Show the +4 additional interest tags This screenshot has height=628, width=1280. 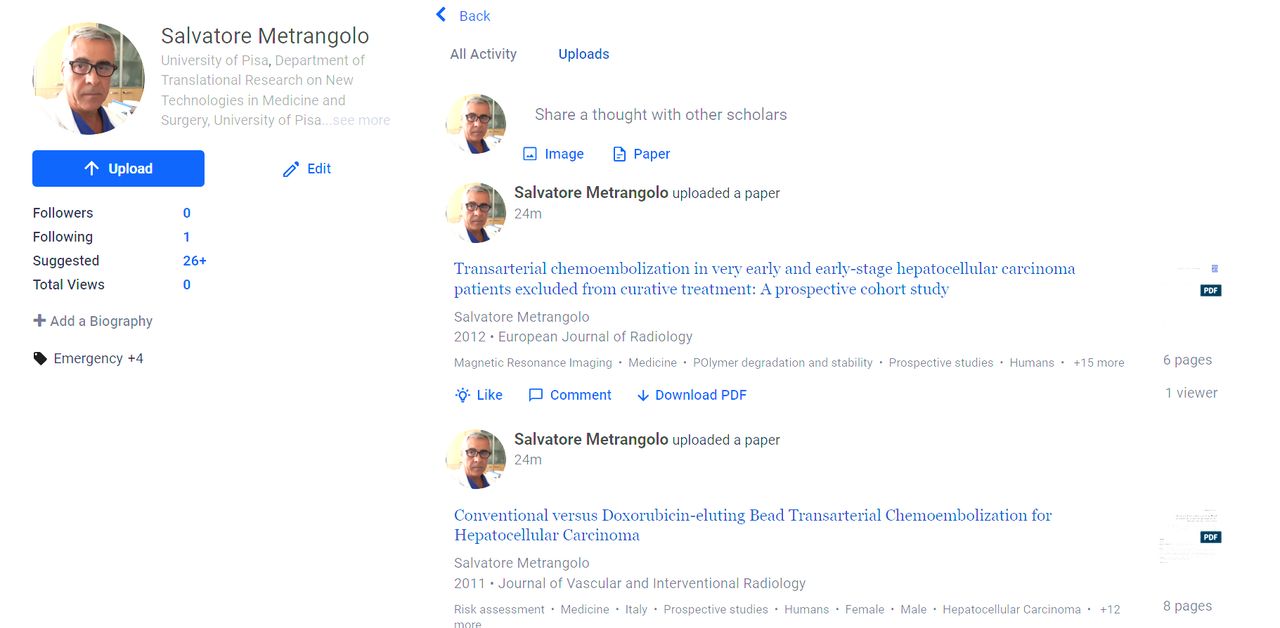135,359
